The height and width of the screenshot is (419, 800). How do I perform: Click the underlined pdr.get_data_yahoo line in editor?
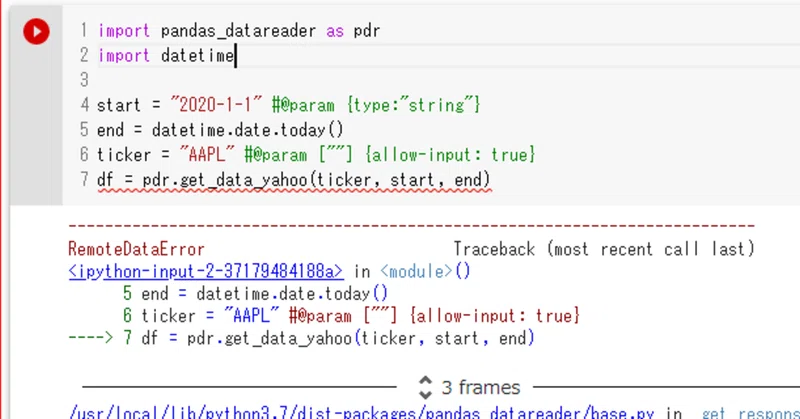[x=294, y=180]
